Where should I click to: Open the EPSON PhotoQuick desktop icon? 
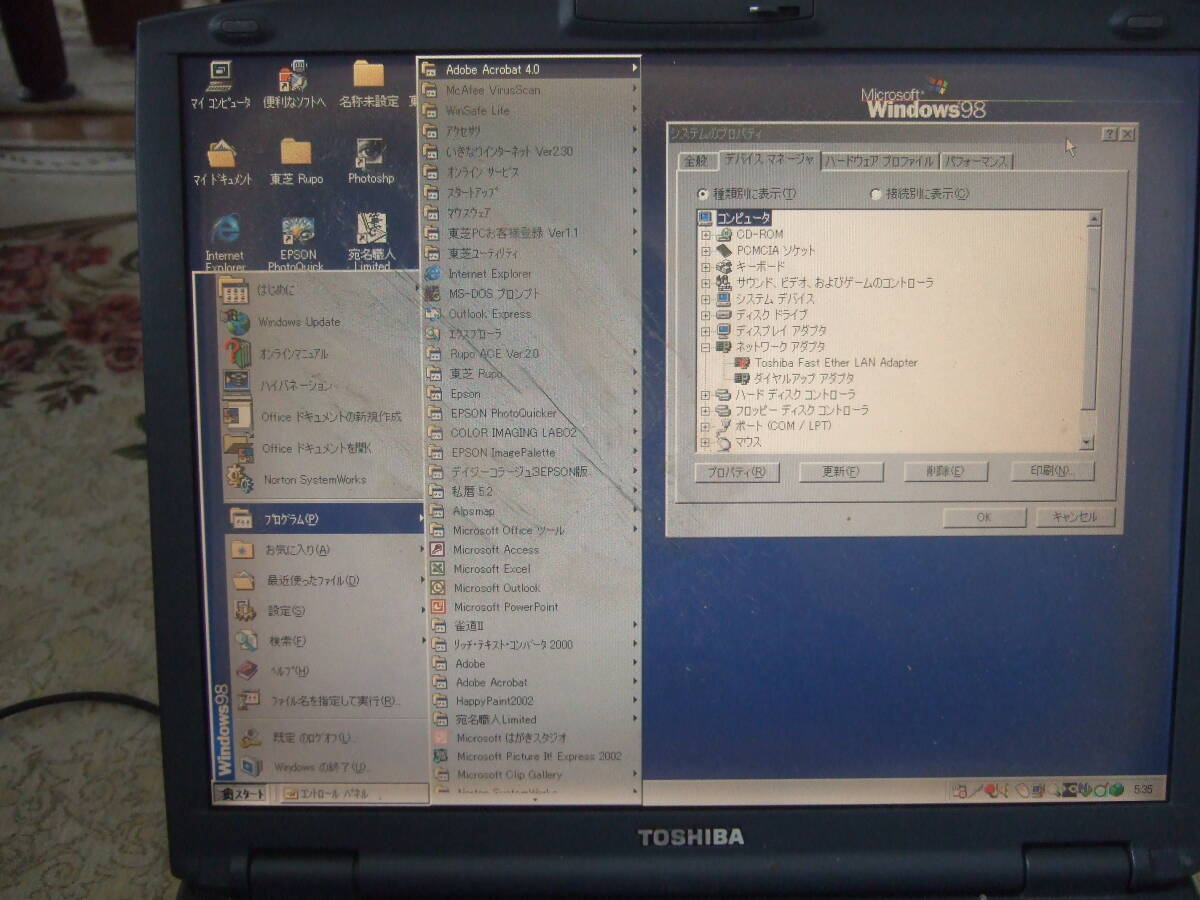[298, 243]
